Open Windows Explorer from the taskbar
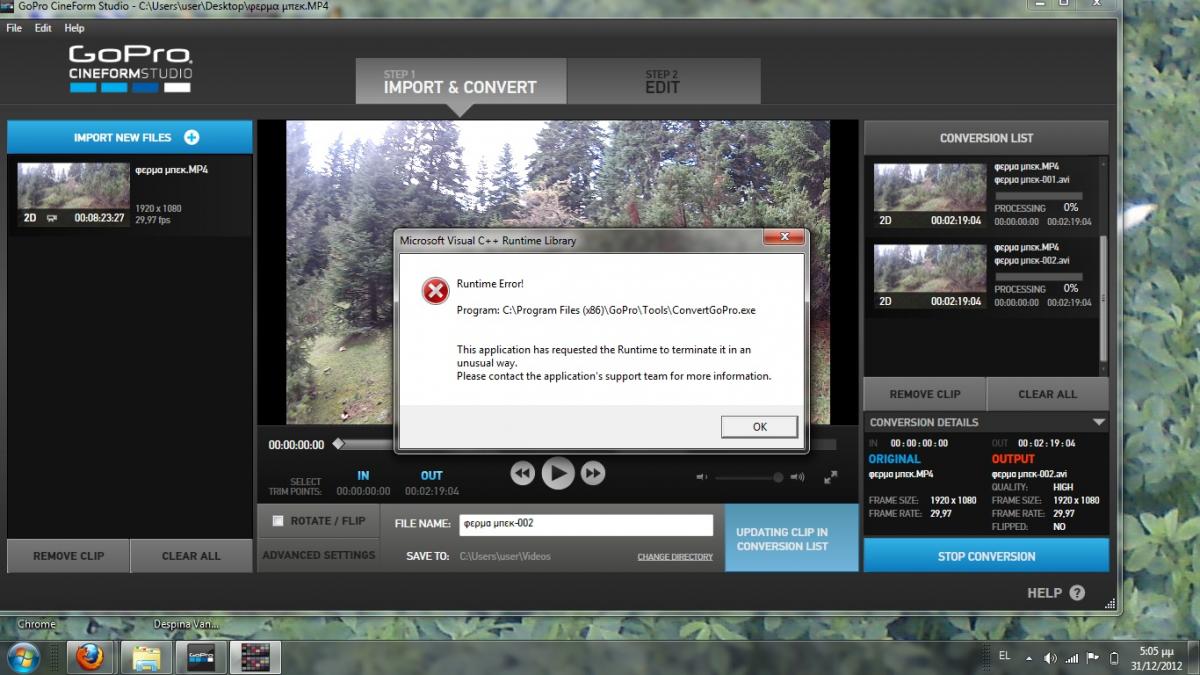The height and width of the screenshot is (675, 1200). point(146,657)
